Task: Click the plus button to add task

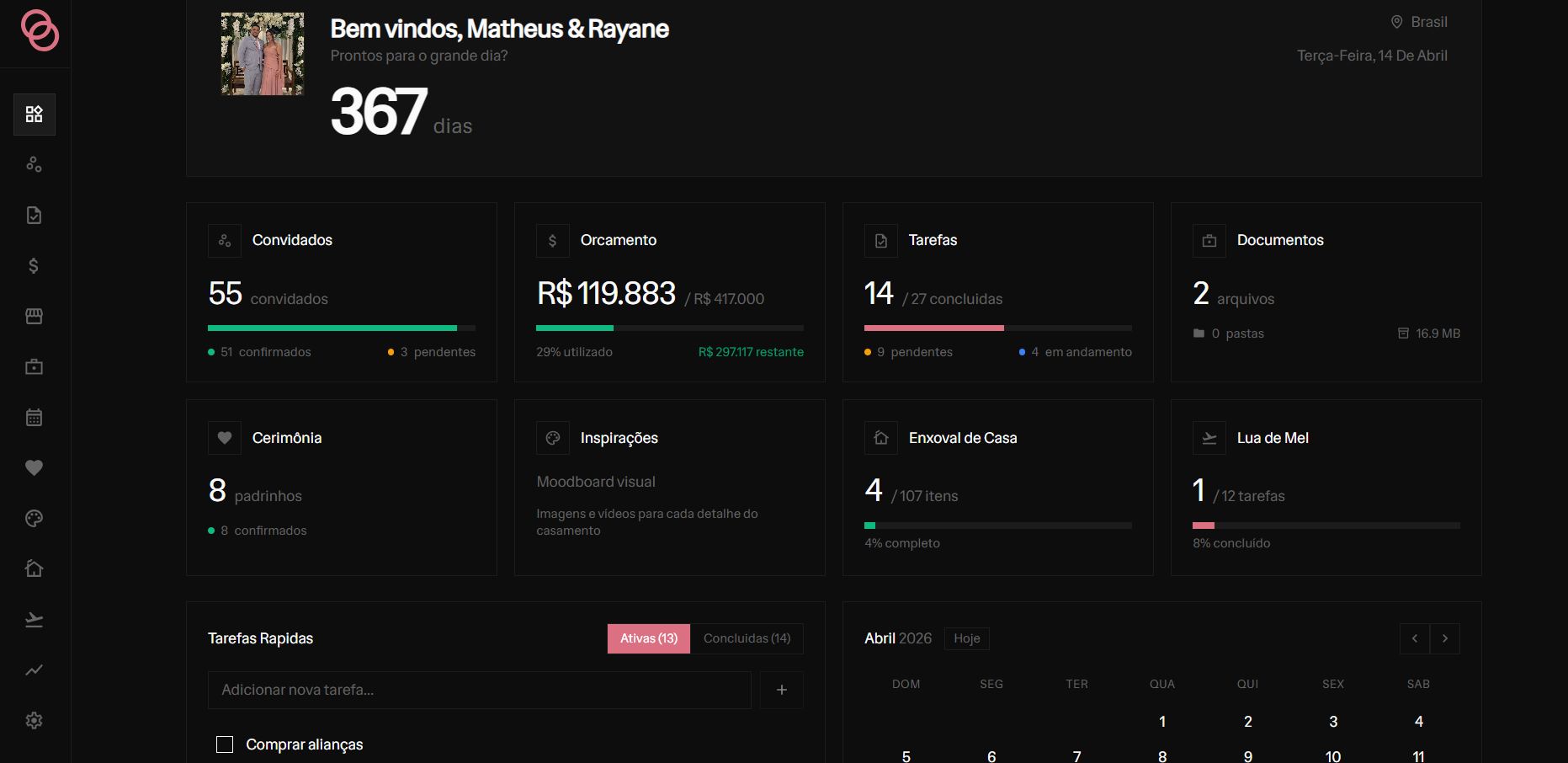Action: [x=782, y=690]
